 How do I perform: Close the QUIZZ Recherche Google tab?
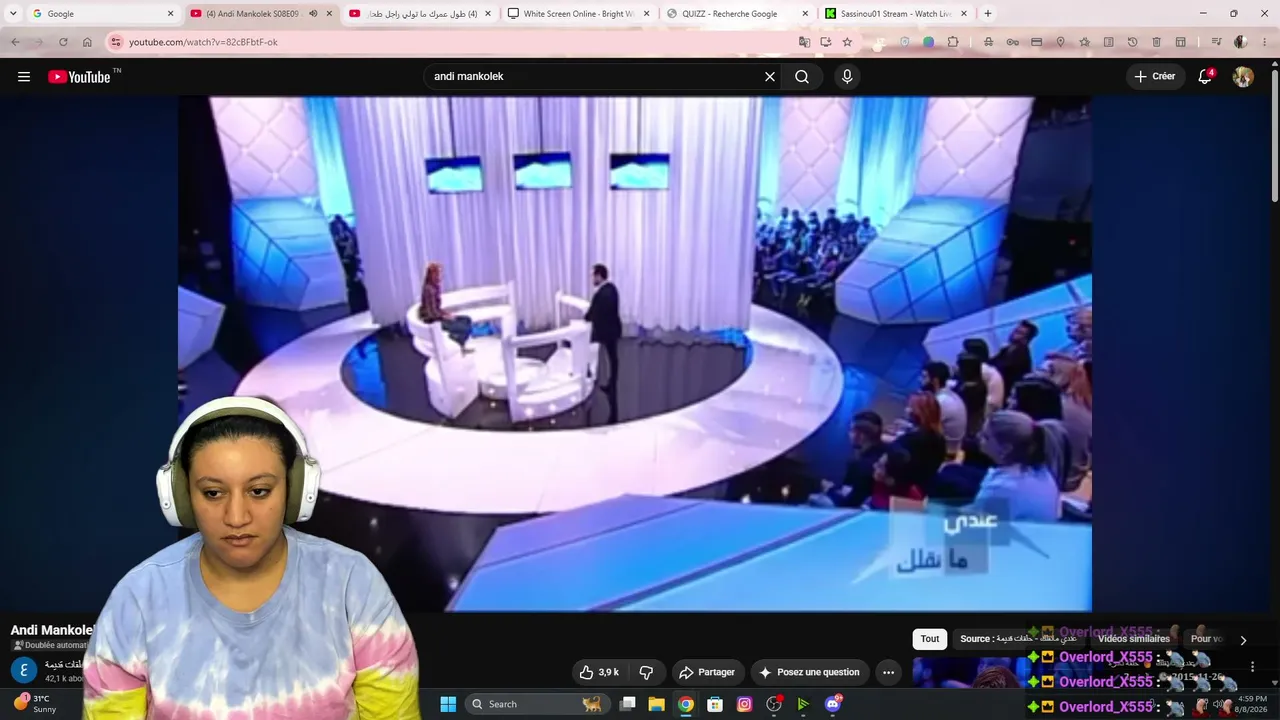tap(806, 14)
